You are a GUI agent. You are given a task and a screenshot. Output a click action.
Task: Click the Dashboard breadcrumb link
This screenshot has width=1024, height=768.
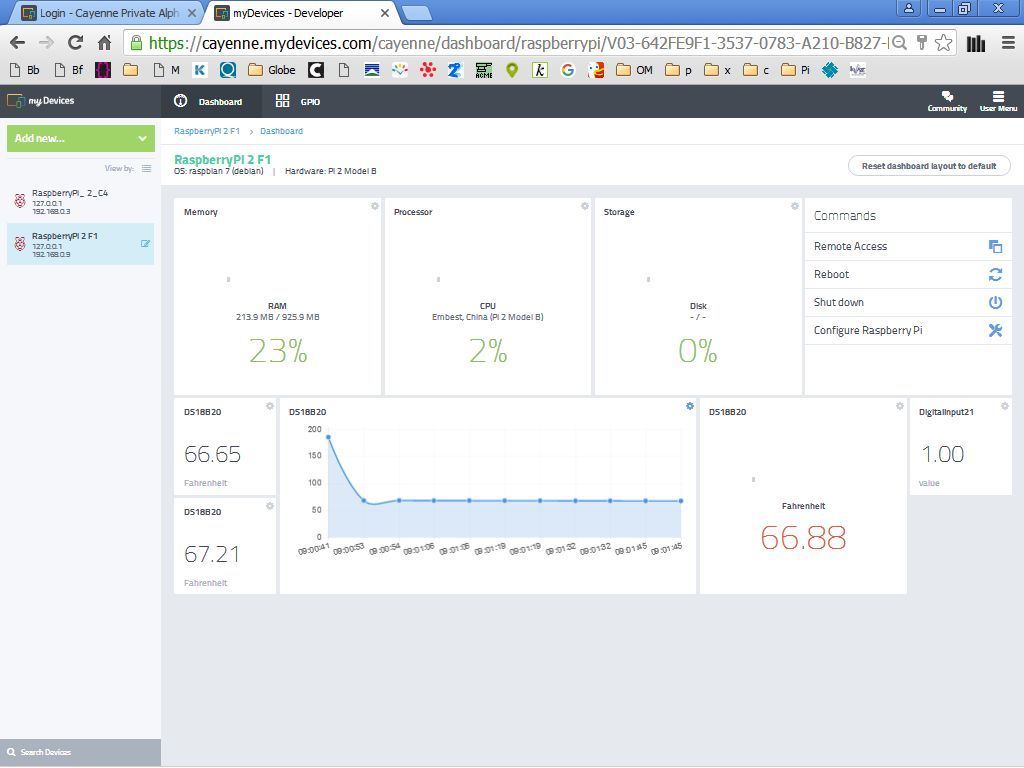point(281,131)
